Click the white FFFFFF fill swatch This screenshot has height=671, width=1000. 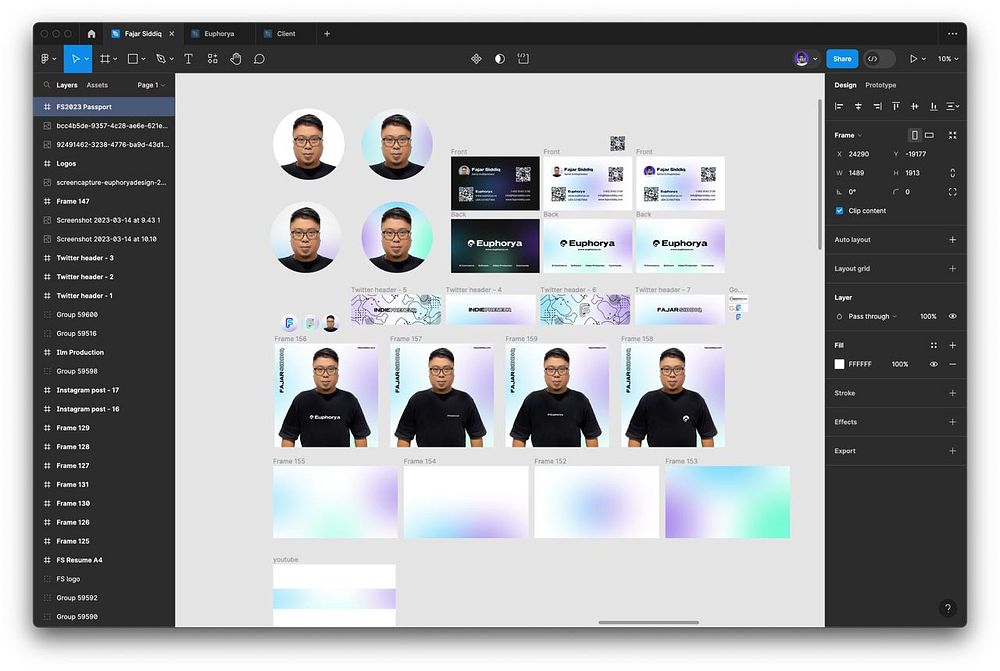coord(839,364)
